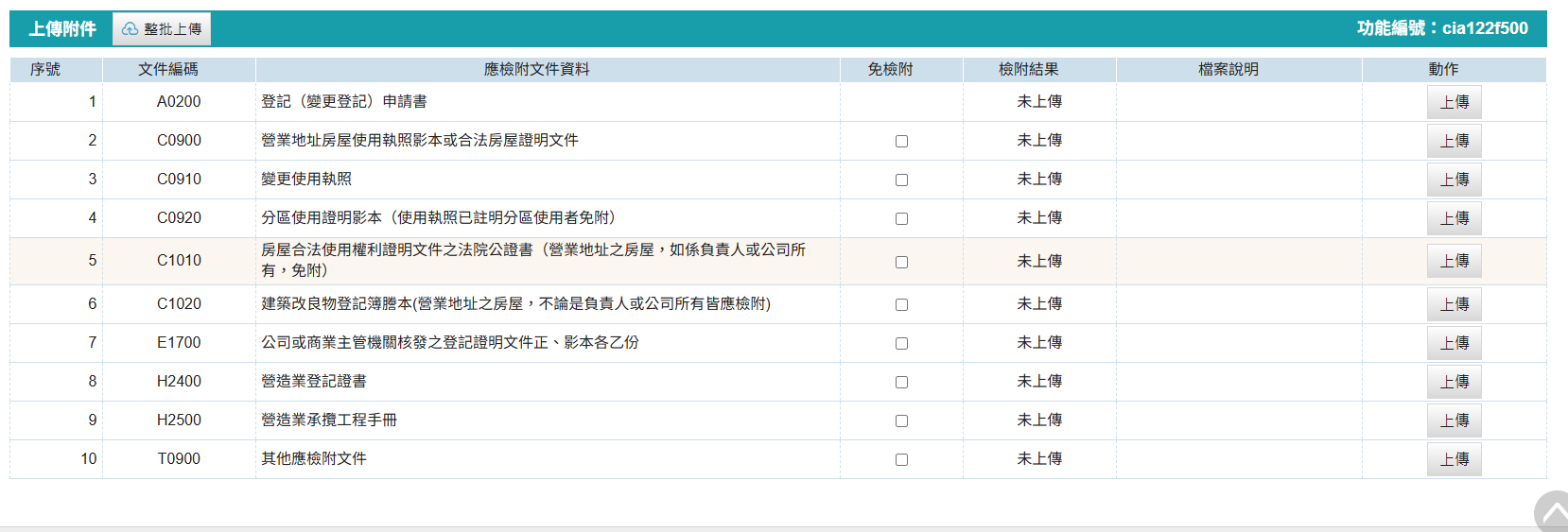Select the 上傳附件 section title
This screenshot has width=1568, height=532.
[62, 29]
